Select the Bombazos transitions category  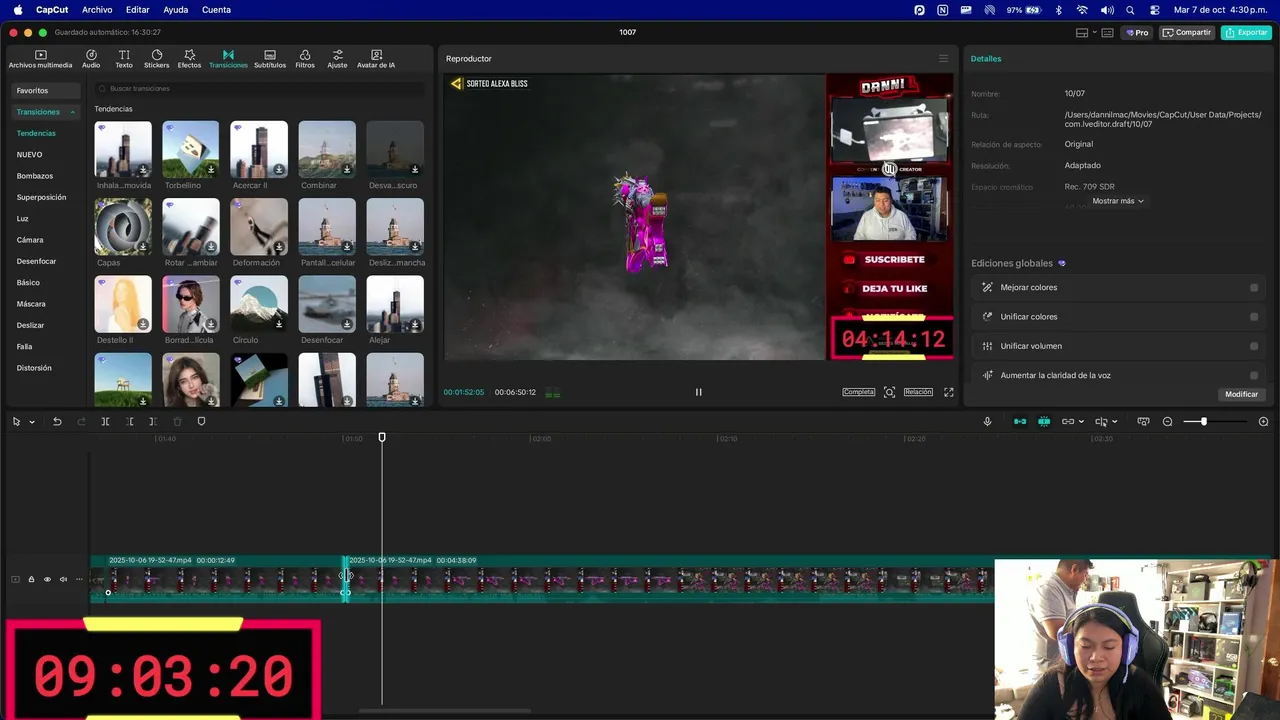[35, 176]
